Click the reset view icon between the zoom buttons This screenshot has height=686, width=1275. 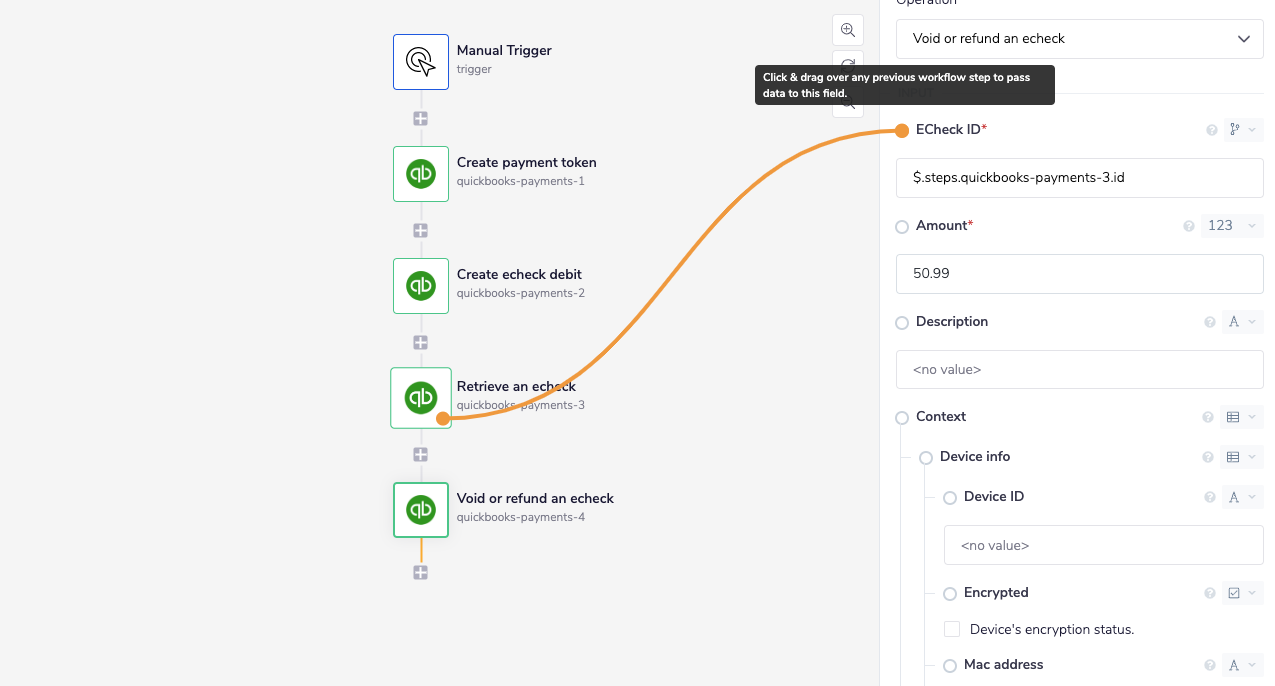[x=847, y=65]
